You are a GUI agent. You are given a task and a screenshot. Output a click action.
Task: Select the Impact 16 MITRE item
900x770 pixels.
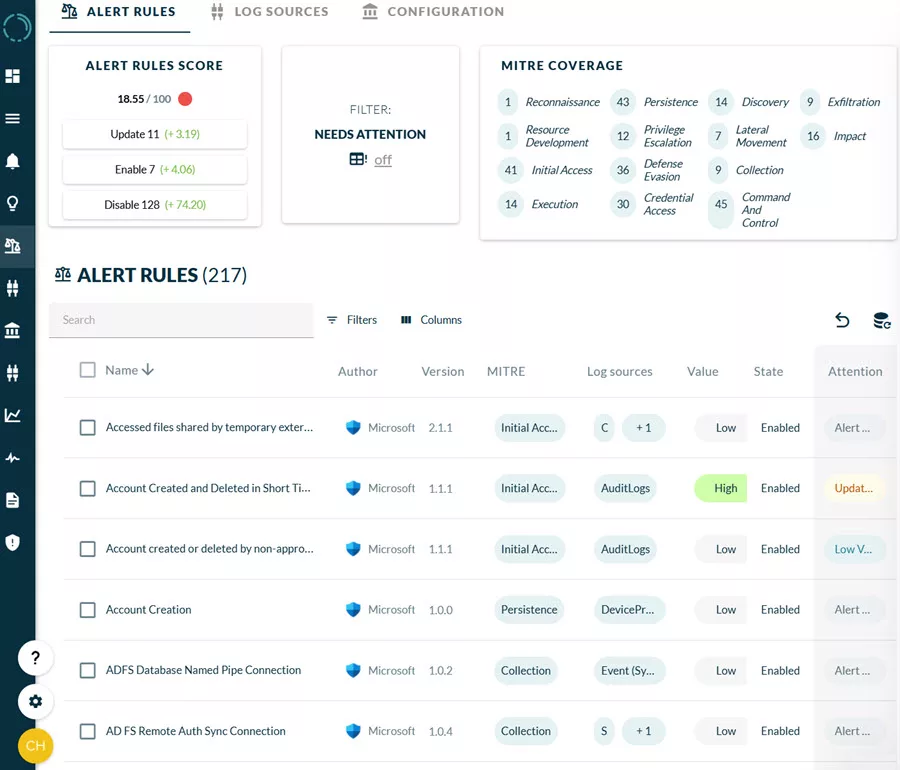(x=833, y=136)
